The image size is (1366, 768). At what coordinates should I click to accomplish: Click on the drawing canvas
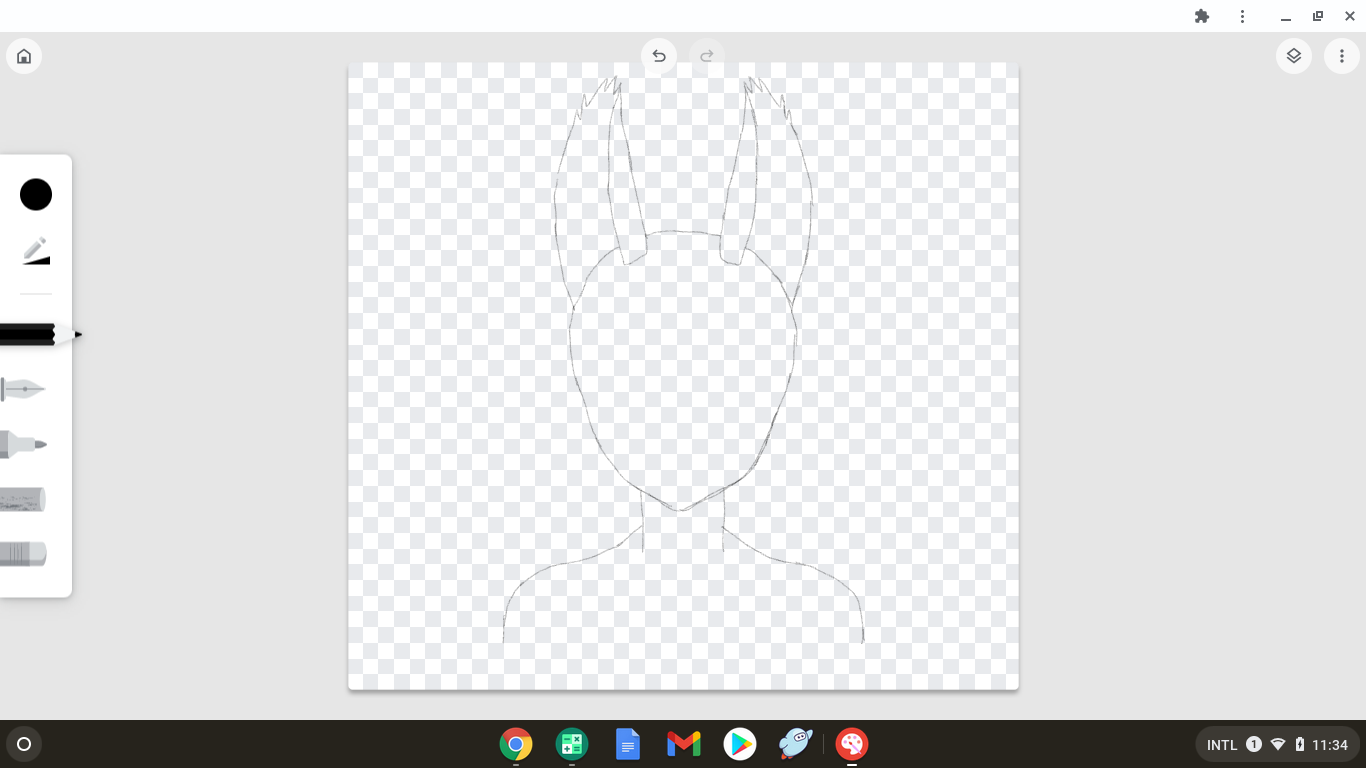coord(683,376)
